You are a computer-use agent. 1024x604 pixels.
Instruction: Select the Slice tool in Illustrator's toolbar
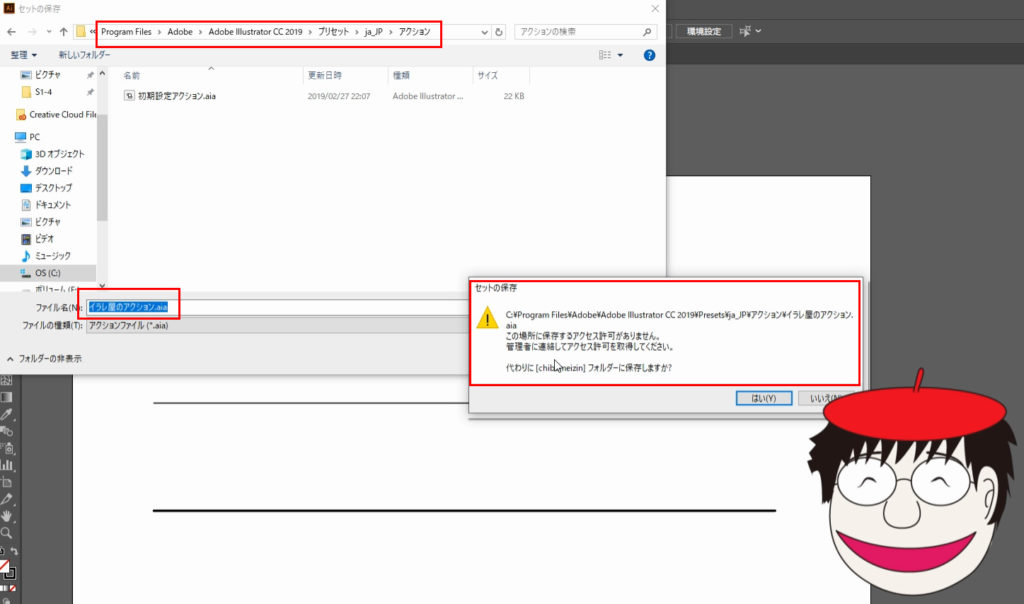click(7, 499)
